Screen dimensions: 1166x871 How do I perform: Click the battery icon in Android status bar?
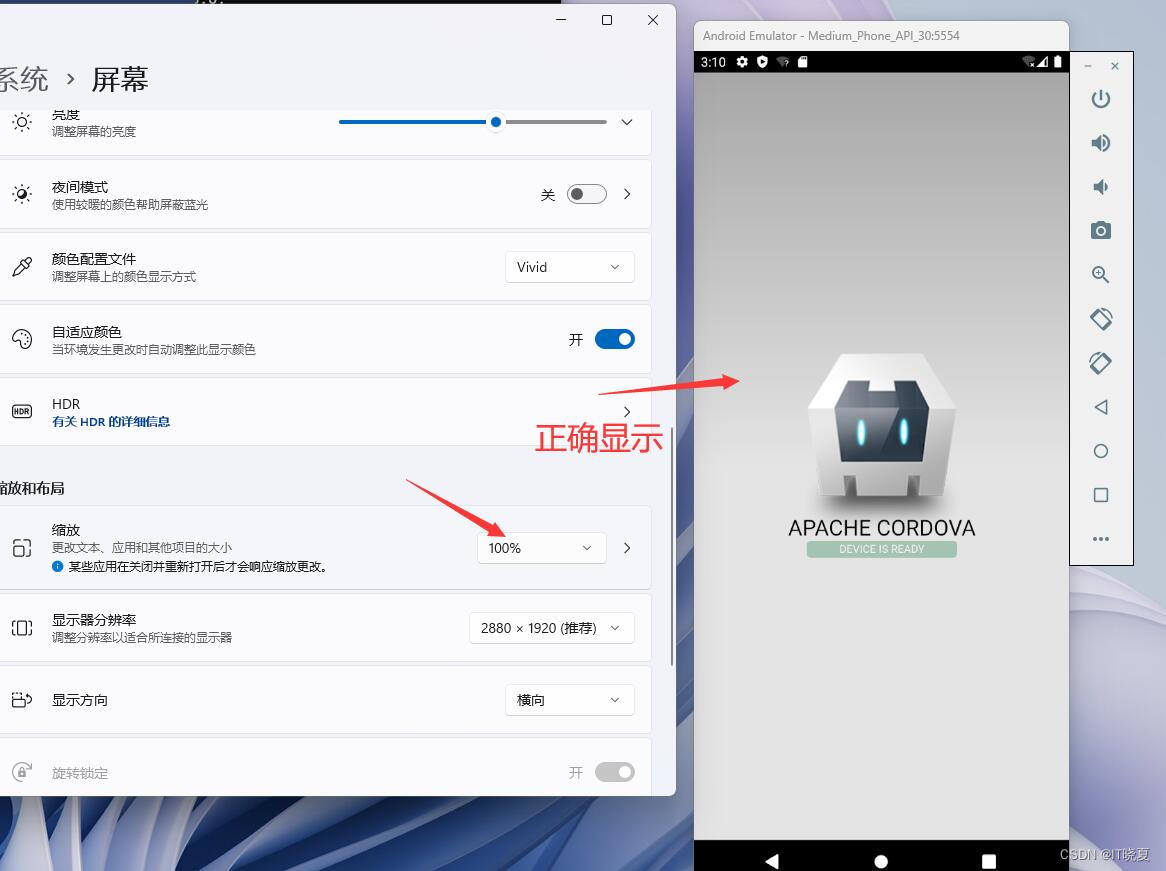[x=1057, y=62]
